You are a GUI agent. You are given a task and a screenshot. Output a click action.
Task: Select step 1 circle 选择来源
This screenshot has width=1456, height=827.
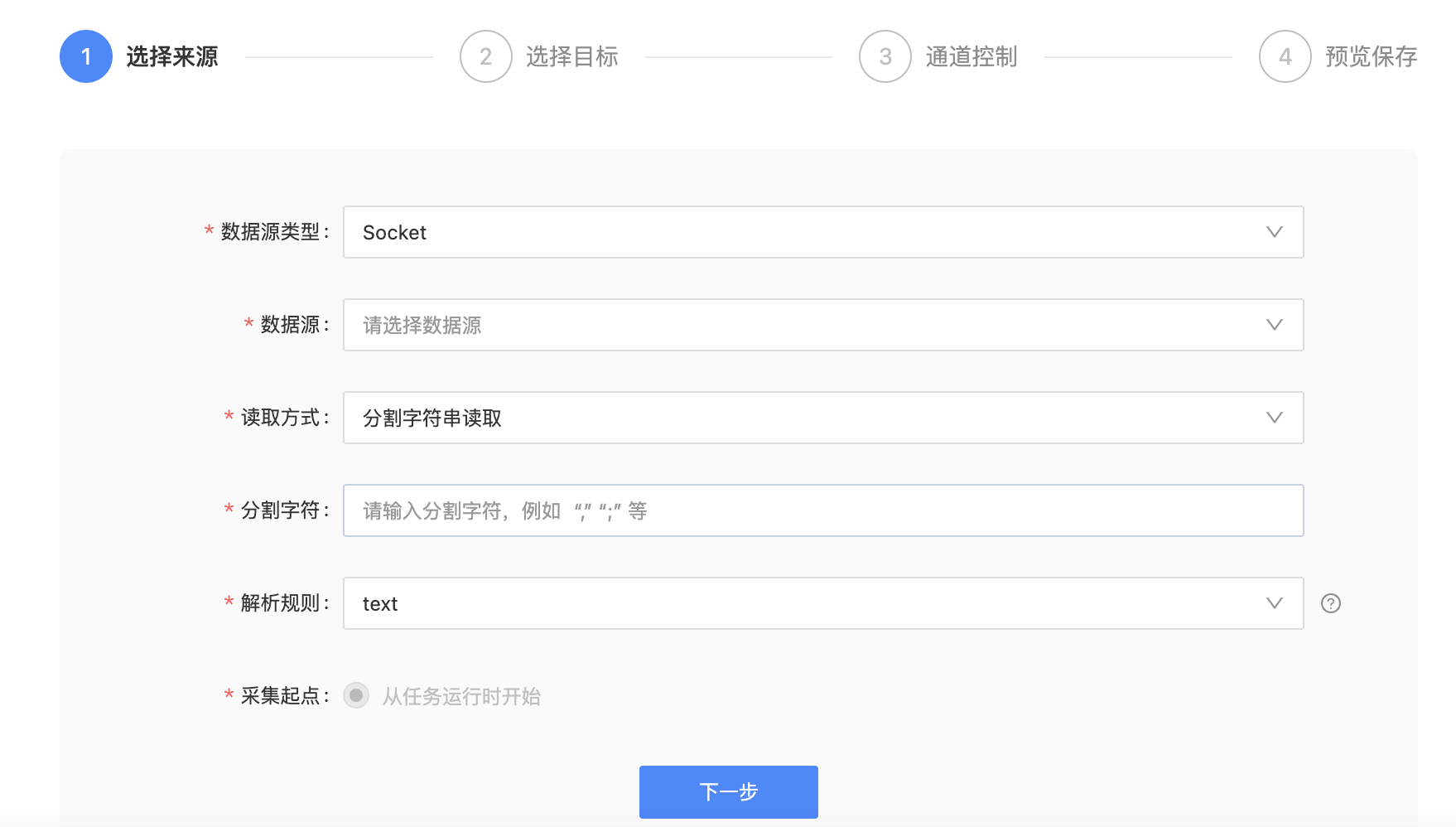86,56
